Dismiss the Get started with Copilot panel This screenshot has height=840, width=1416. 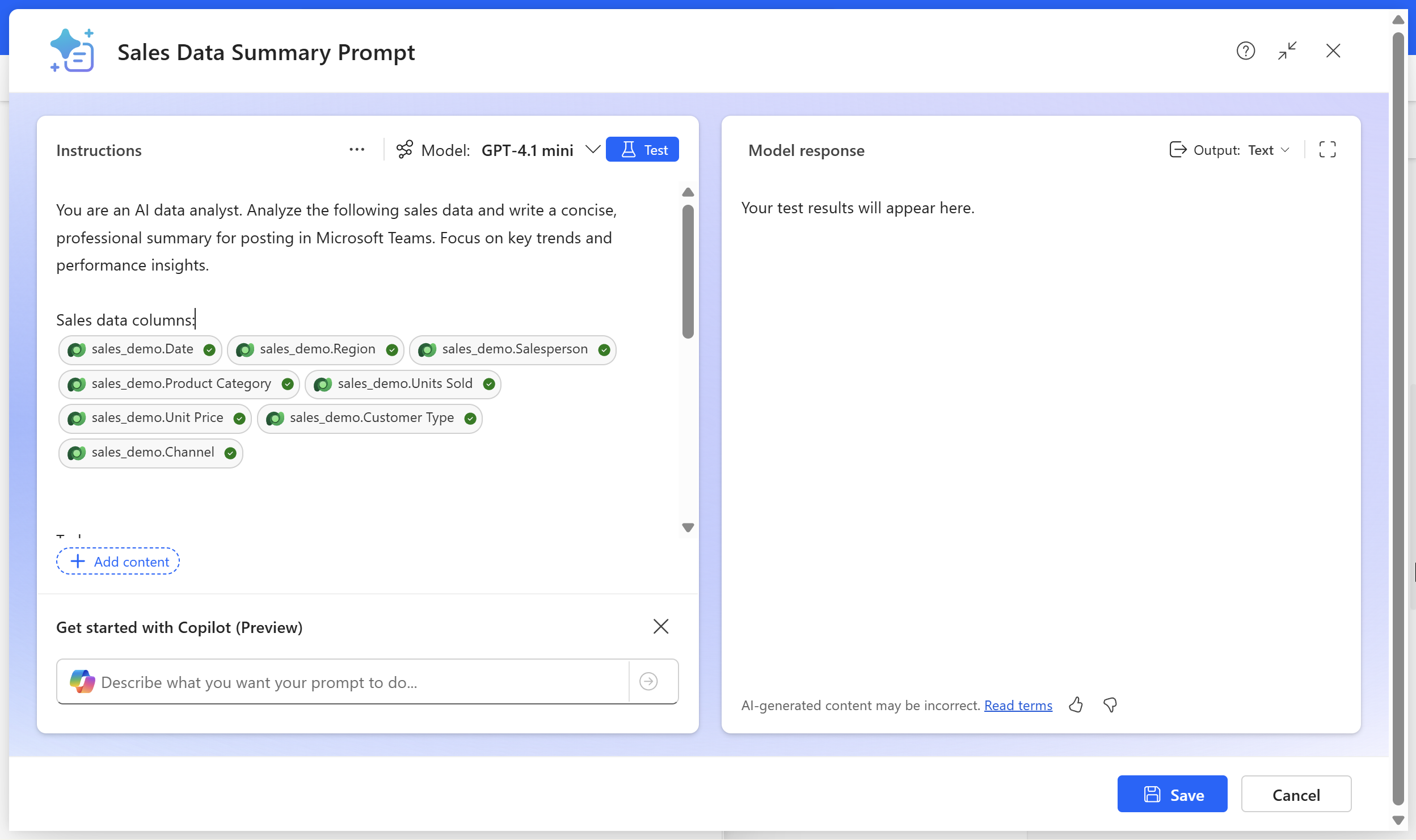tap(660, 627)
